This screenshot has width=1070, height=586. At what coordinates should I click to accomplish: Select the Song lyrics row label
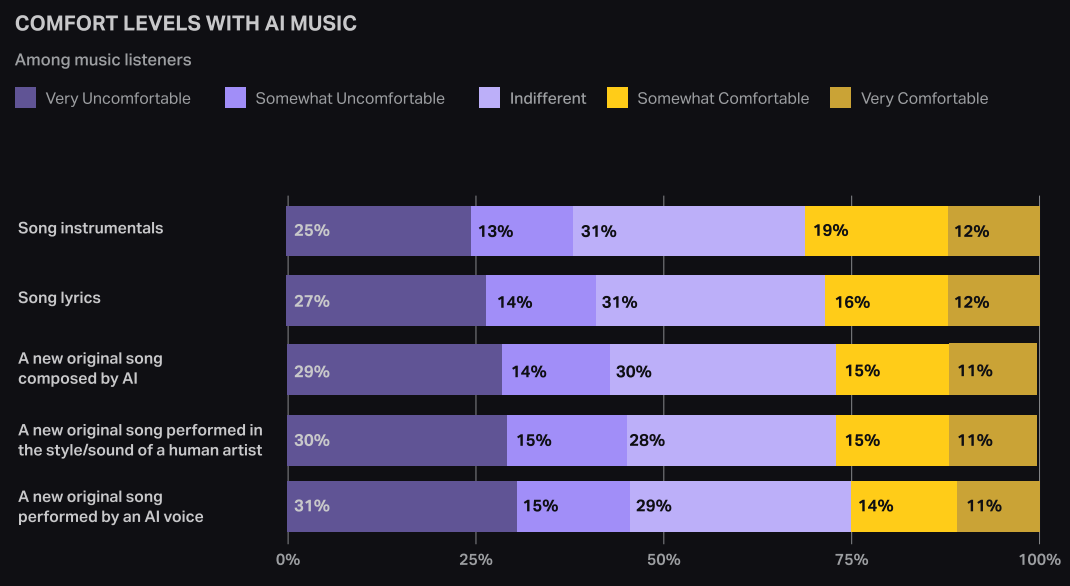pyautogui.click(x=59, y=297)
